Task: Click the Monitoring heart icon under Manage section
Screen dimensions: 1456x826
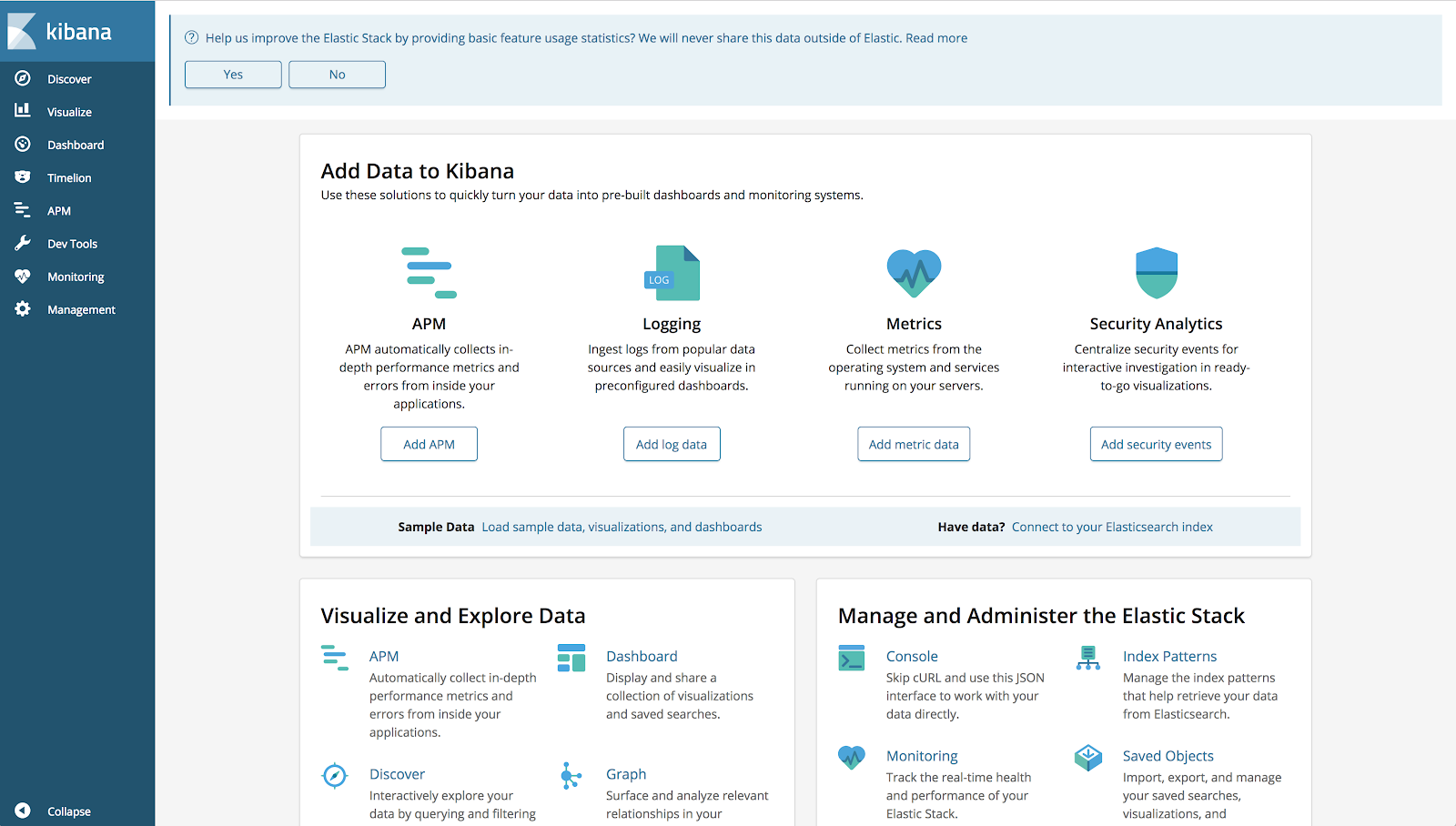Action: (852, 757)
